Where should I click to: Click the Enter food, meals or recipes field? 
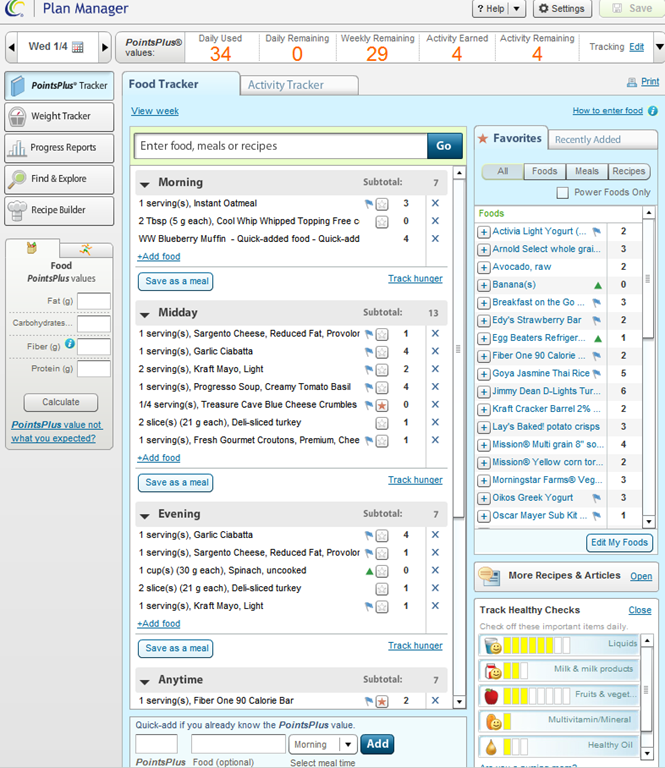pos(281,146)
